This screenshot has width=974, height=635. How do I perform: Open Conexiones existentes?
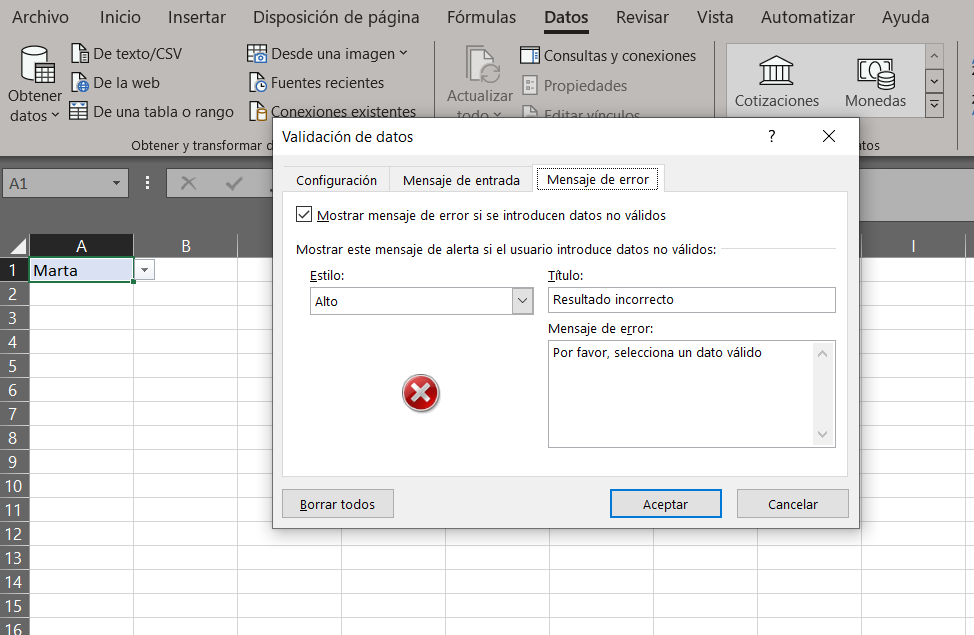coord(332,111)
